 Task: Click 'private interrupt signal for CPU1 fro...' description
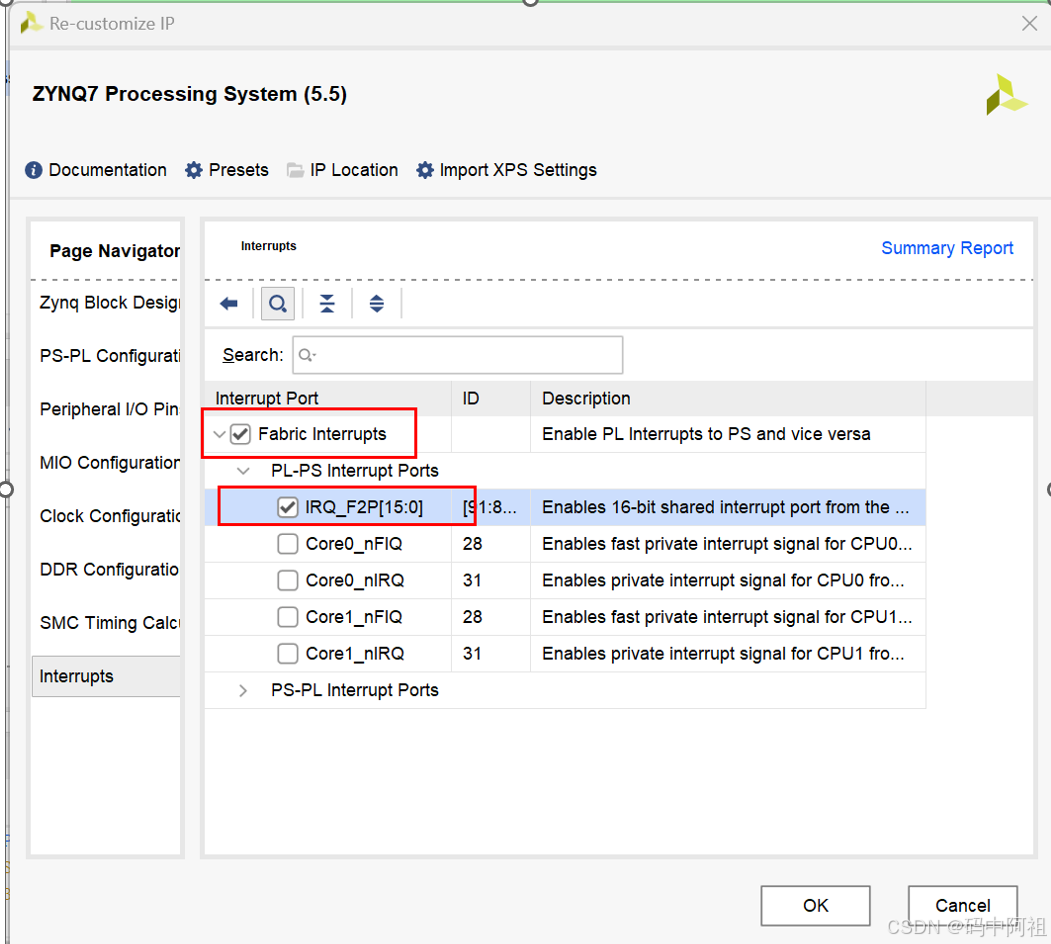point(723,654)
